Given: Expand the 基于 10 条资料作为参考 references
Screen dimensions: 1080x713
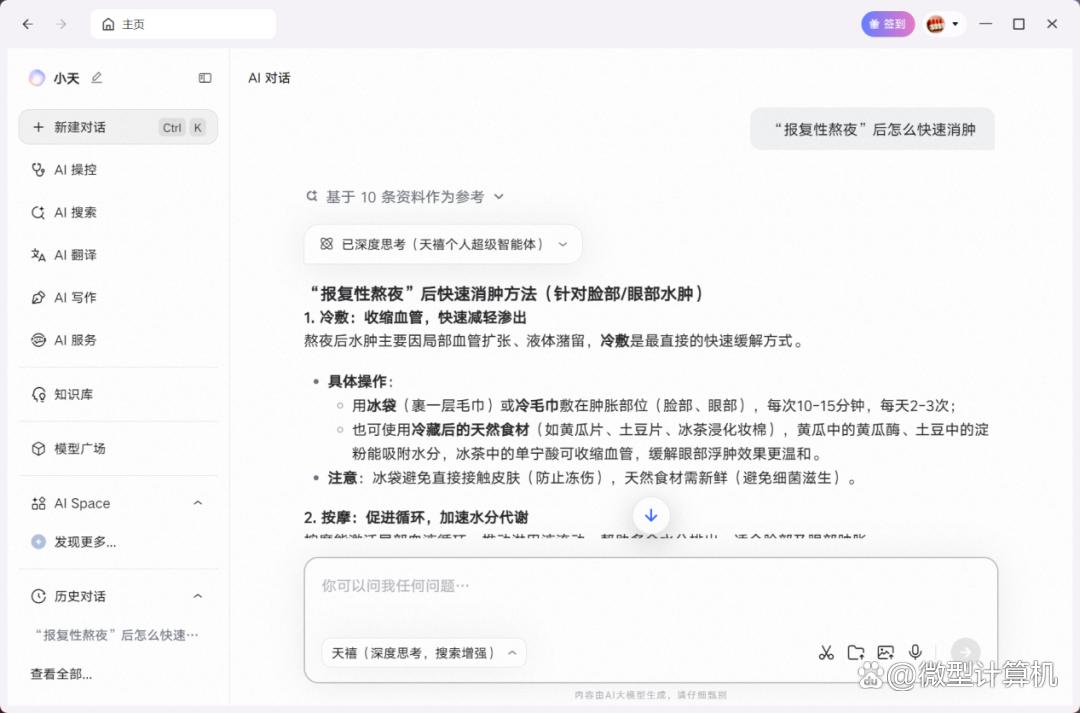Looking at the screenshot, I should 405,197.
